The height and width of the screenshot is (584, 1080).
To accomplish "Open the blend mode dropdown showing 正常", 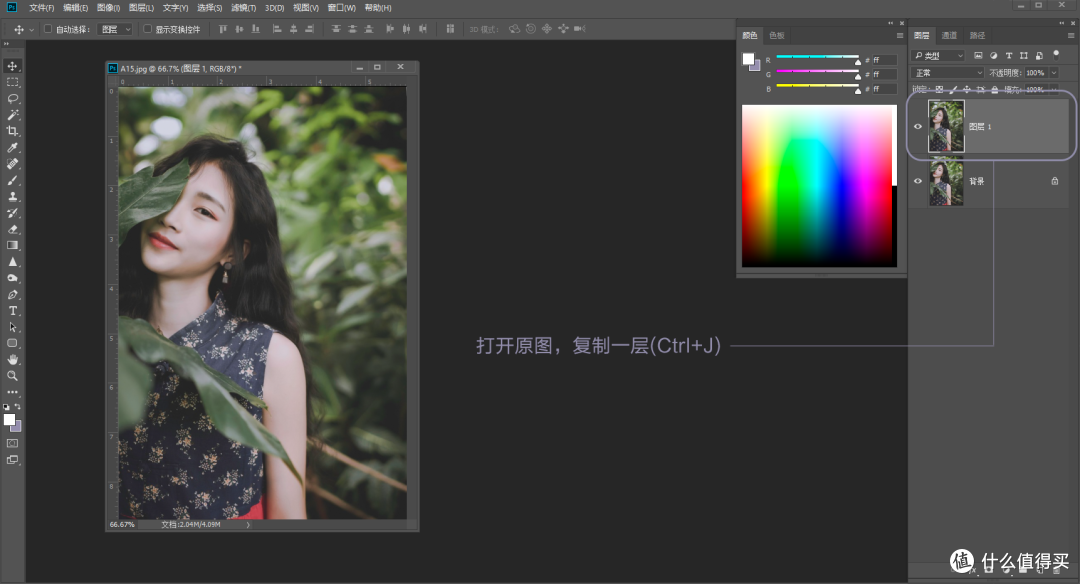I will pyautogui.click(x=945, y=73).
